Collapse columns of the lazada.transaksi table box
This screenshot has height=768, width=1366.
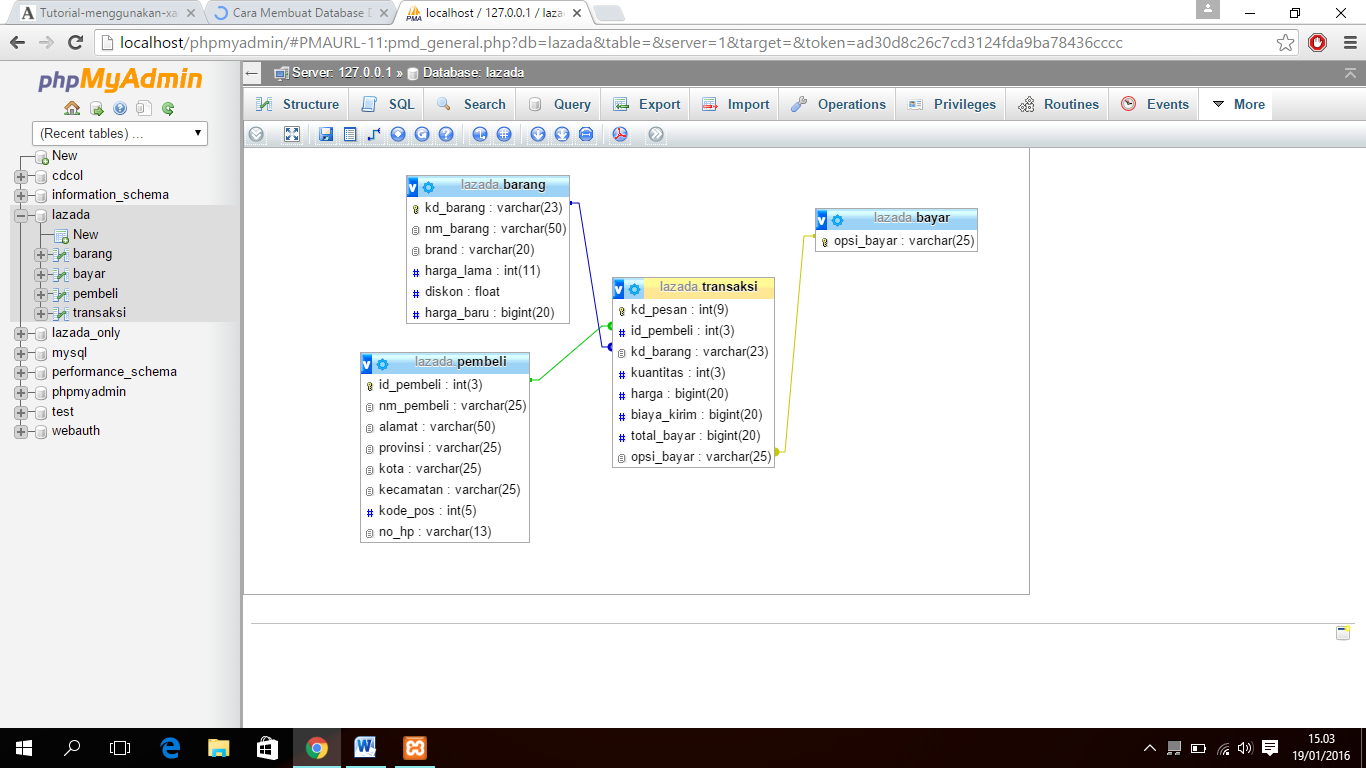(x=619, y=289)
